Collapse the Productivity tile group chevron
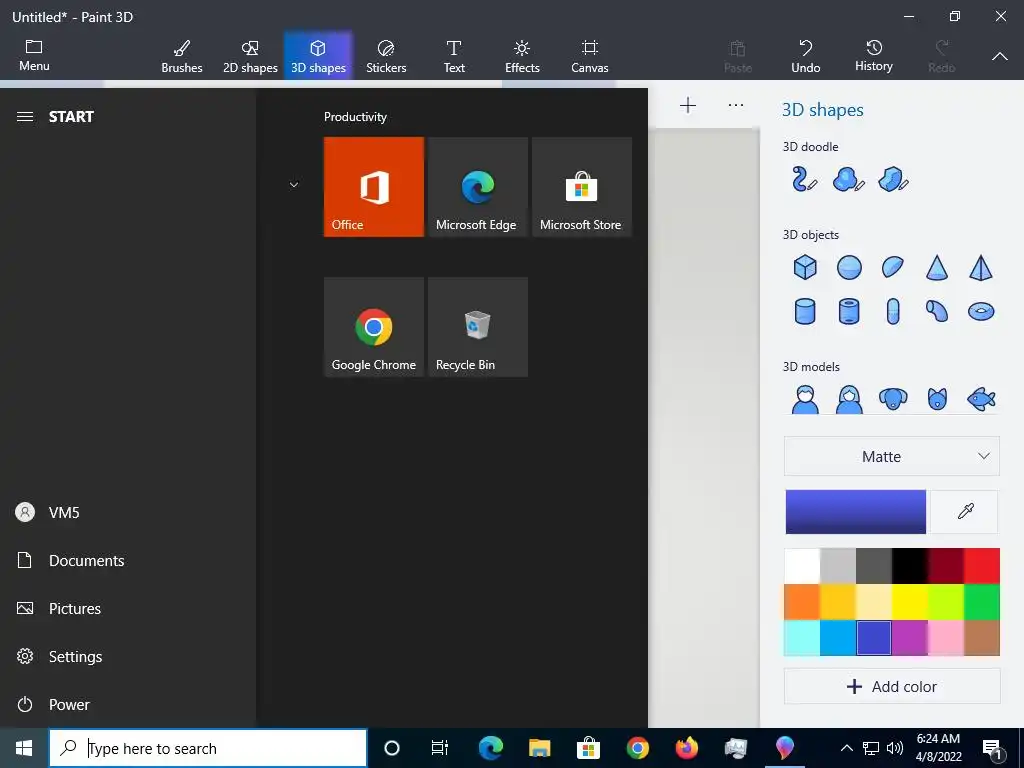The image size is (1024, 768). (294, 185)
